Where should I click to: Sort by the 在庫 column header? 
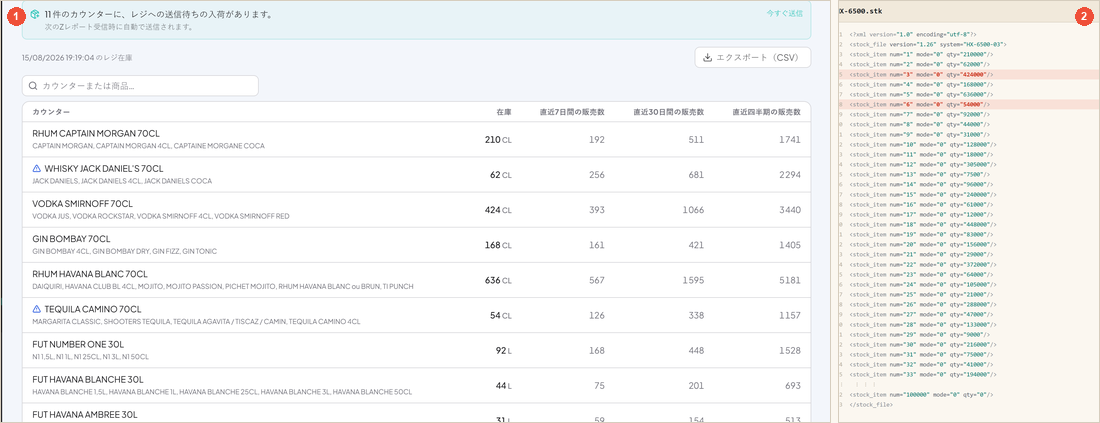(504, 112)
